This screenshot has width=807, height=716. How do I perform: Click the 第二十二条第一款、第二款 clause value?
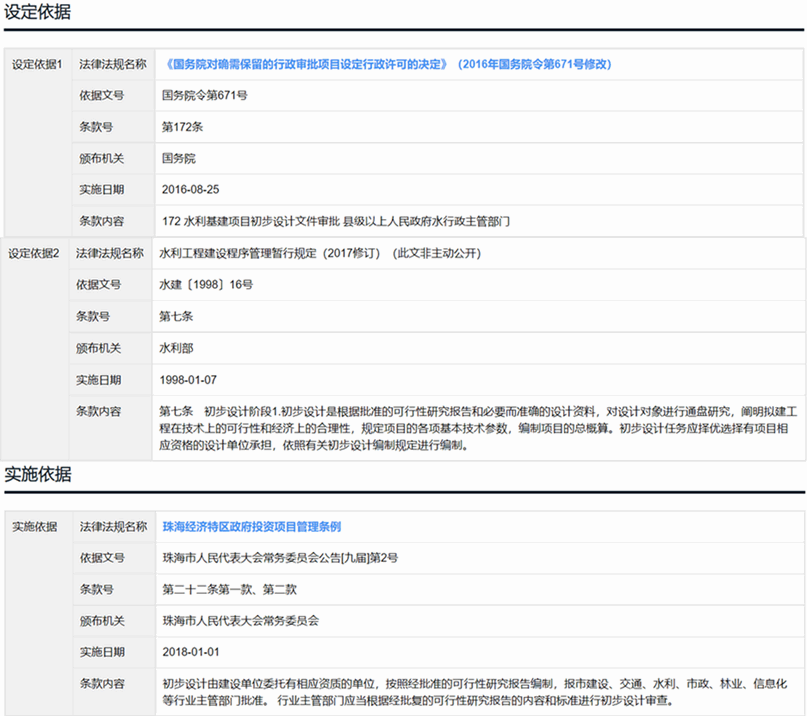tap(230, 589)
